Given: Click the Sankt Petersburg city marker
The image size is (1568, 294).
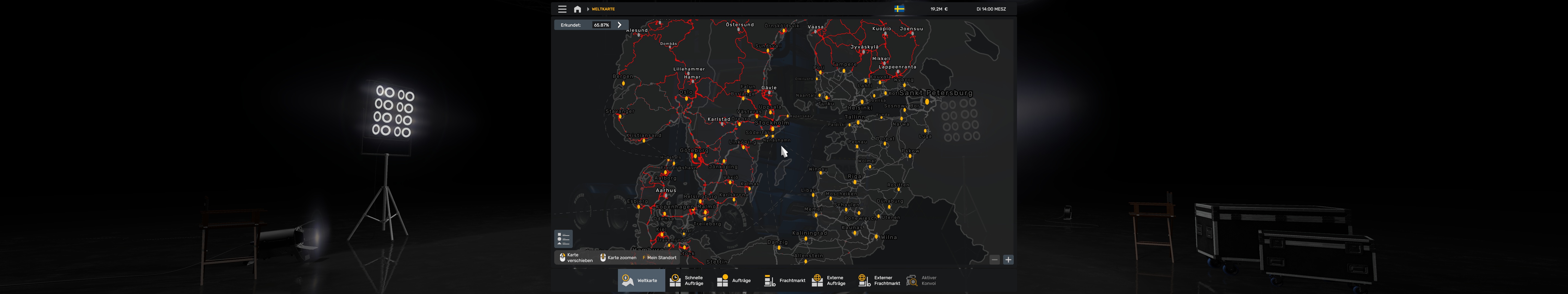Looking at the screenshot, I should 927,102.
